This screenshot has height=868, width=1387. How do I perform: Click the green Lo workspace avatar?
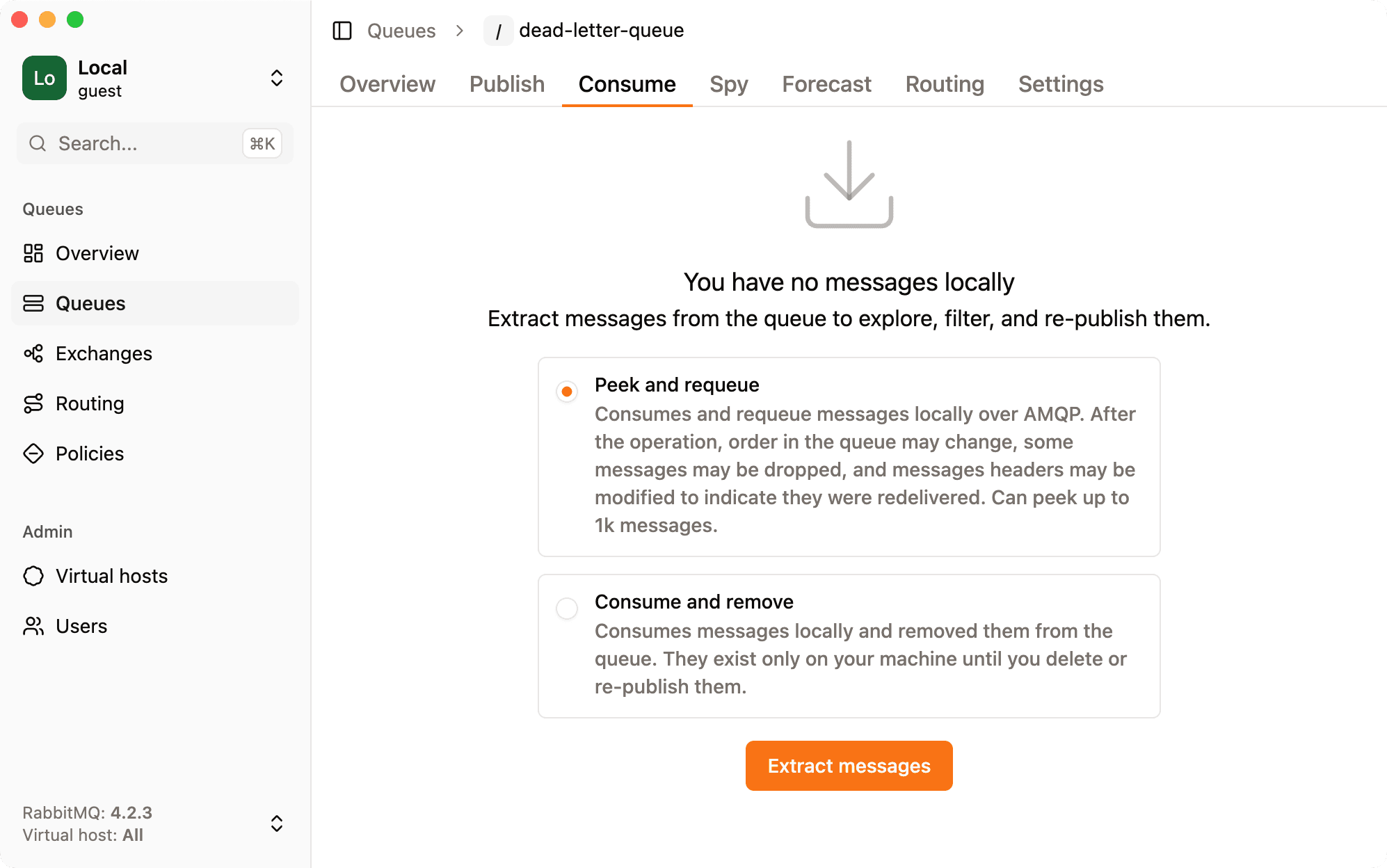coord(45,78)
